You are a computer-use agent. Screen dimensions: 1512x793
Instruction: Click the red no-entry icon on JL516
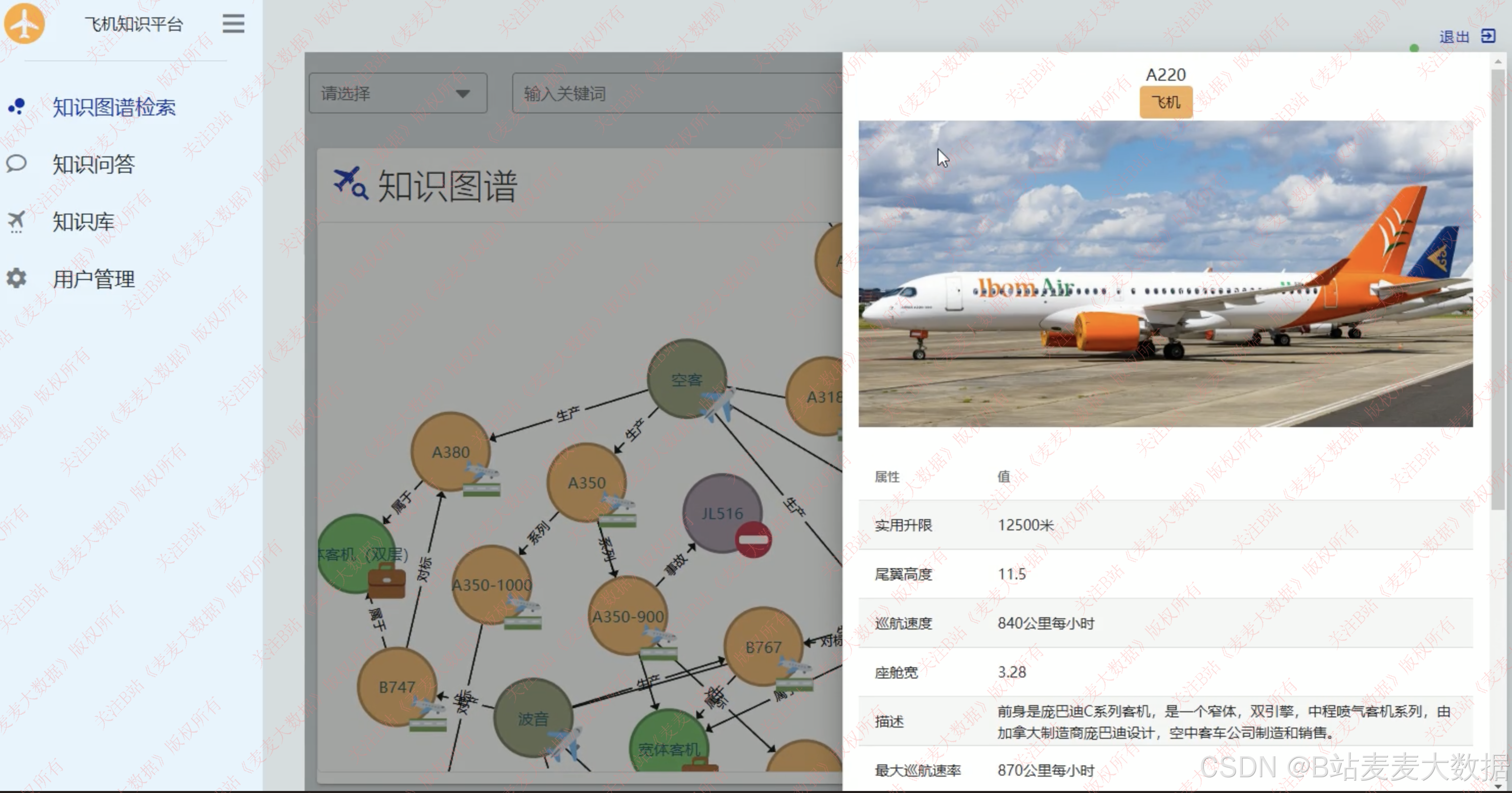[x=753, y=539]
